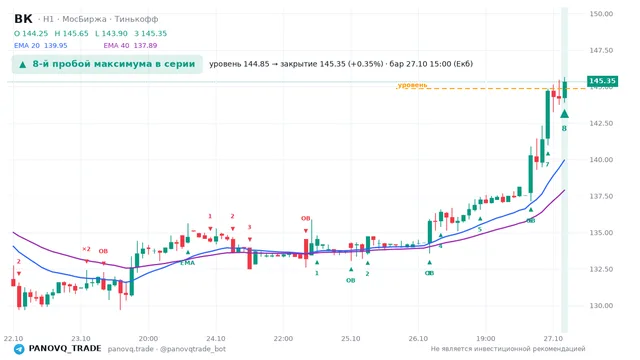Viewport: 640px width, 360px height.
Task: Click the уровень 144.85 → закрытие description text
Action: (x=341, y=64)
